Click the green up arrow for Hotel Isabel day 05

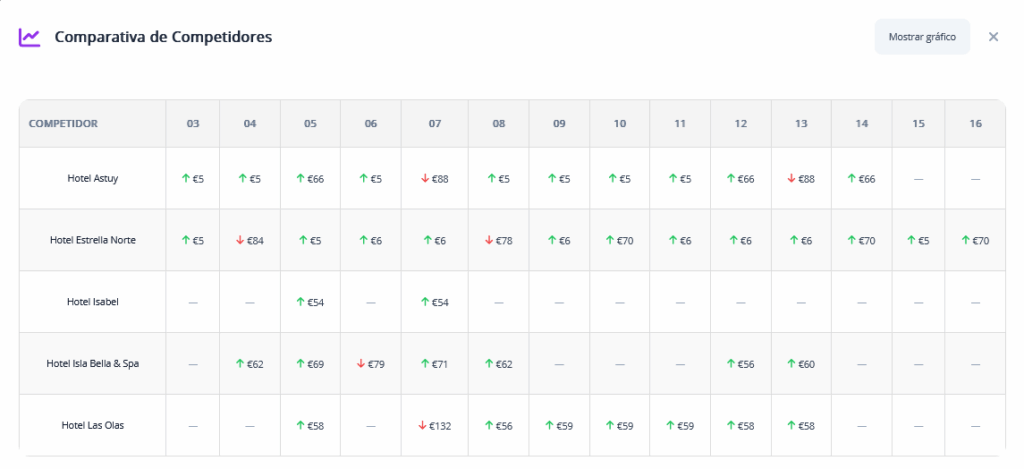[301, 302]
